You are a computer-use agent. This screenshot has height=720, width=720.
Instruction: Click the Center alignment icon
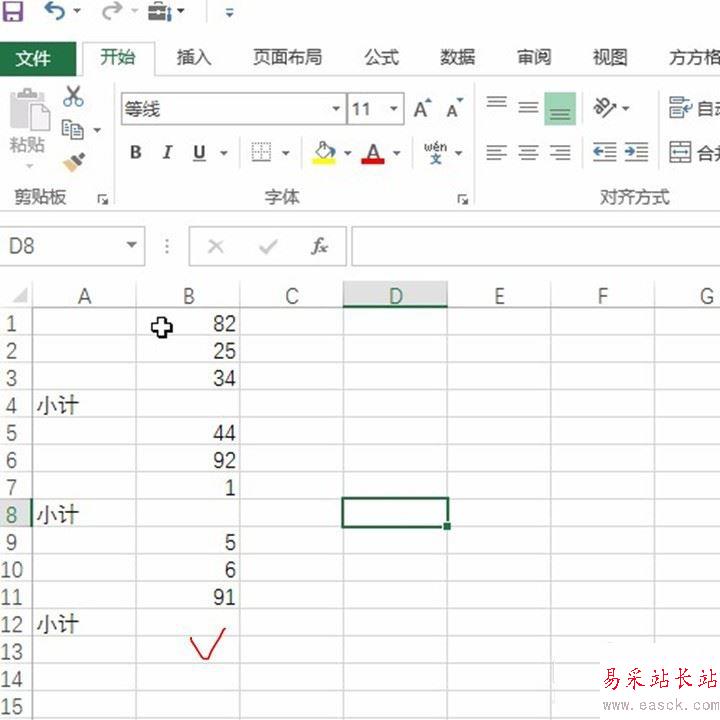[x=528, y=152]
